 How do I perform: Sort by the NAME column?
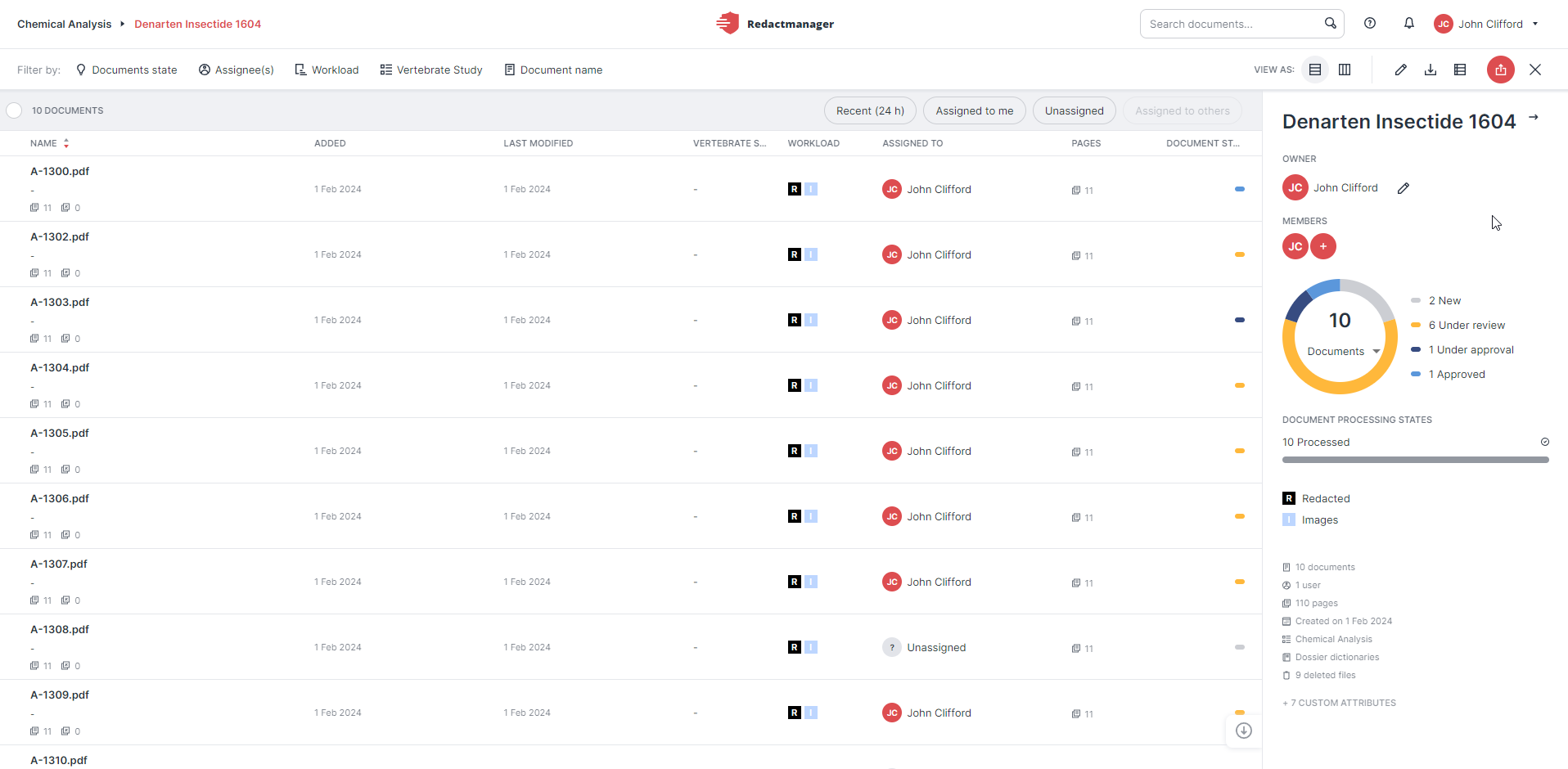[50, 143]
